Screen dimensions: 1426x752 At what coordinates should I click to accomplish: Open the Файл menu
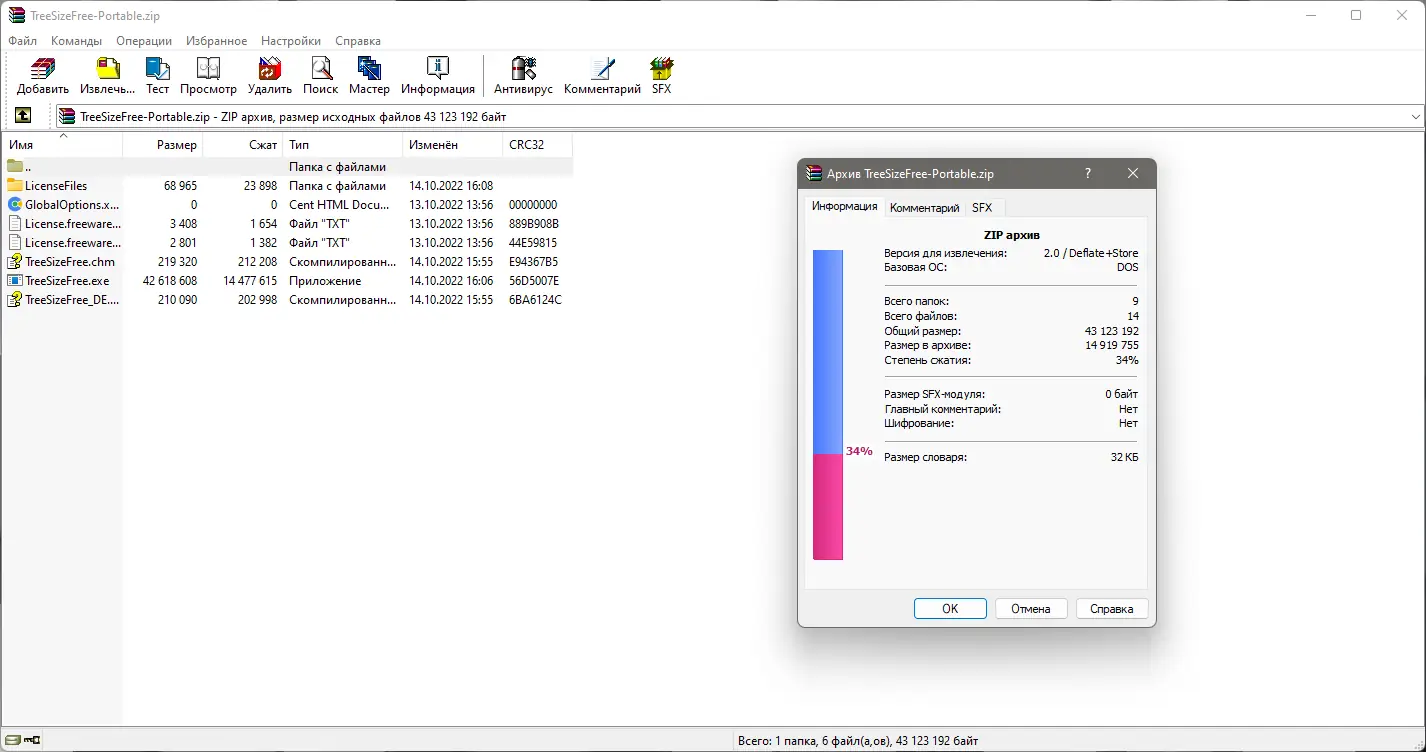tap(22, 41)
